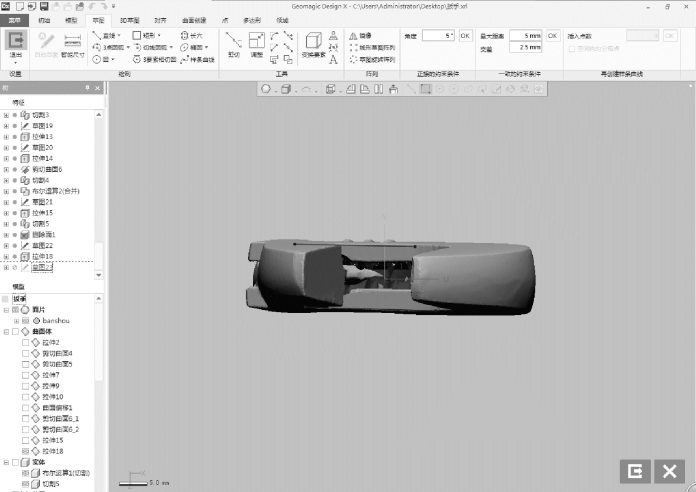Click OK button next to 最大距离 field
This screenshot has width=696, height=492.
[x=552, y=35]
